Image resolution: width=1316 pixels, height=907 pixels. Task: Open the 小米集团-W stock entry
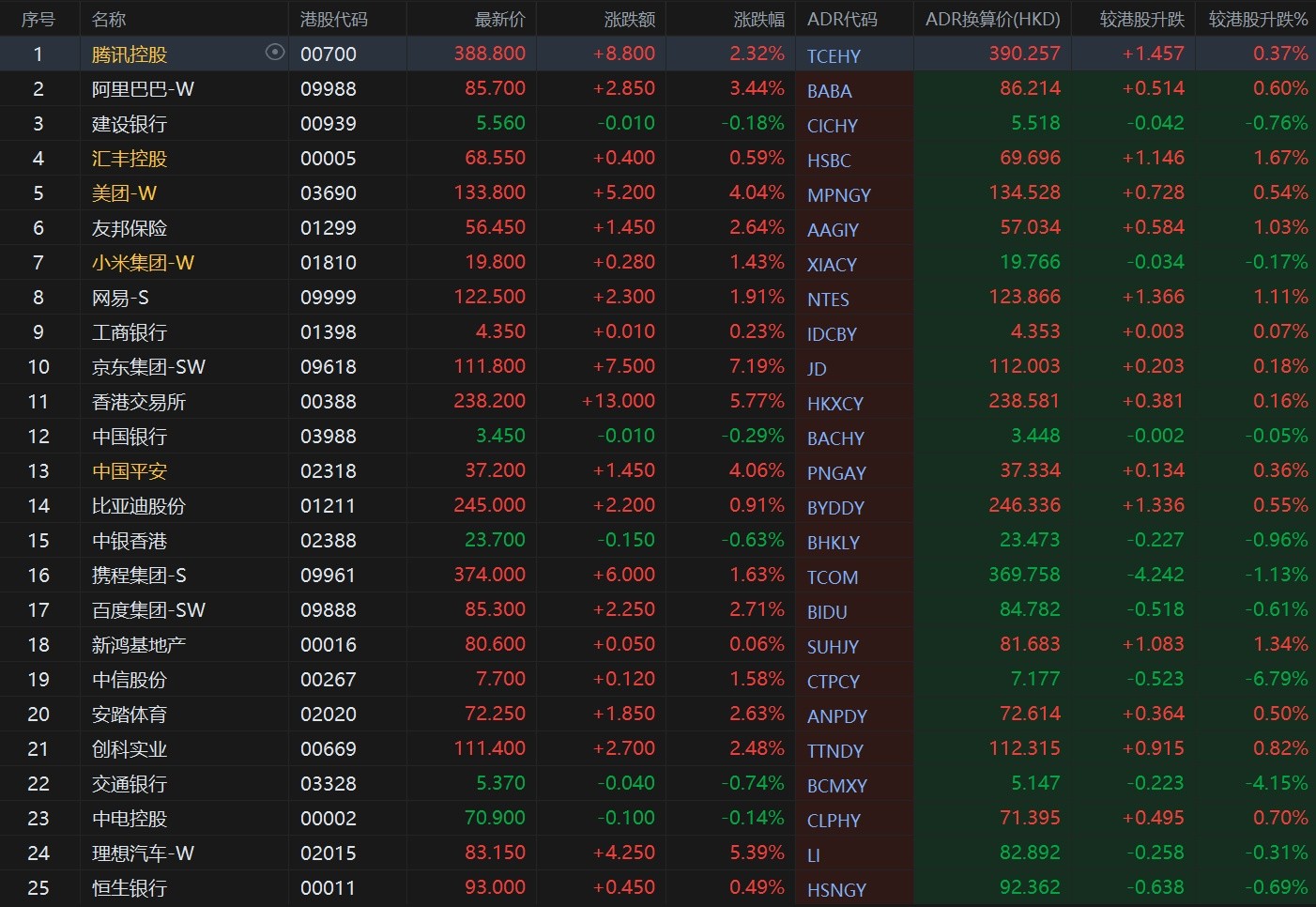[x=143, y=263]
